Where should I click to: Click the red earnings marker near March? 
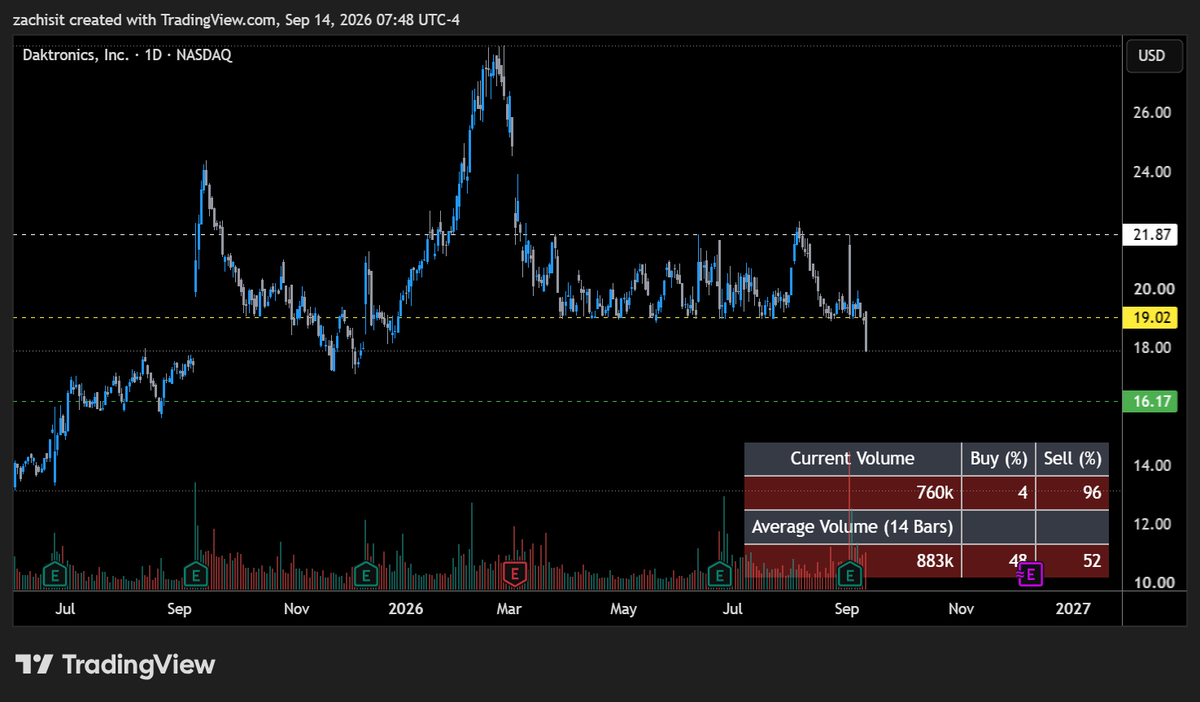pyautogui.click(x=515, y=573)
